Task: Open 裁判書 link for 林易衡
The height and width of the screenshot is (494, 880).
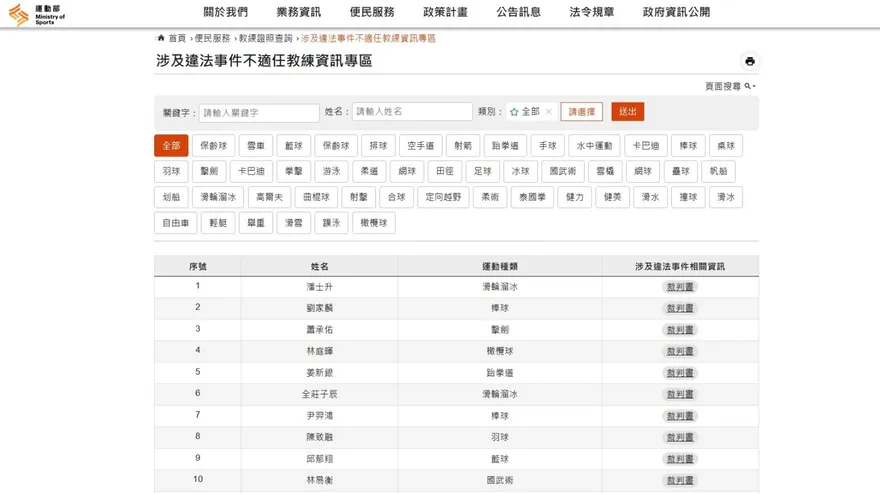Action: pos(680,481)
